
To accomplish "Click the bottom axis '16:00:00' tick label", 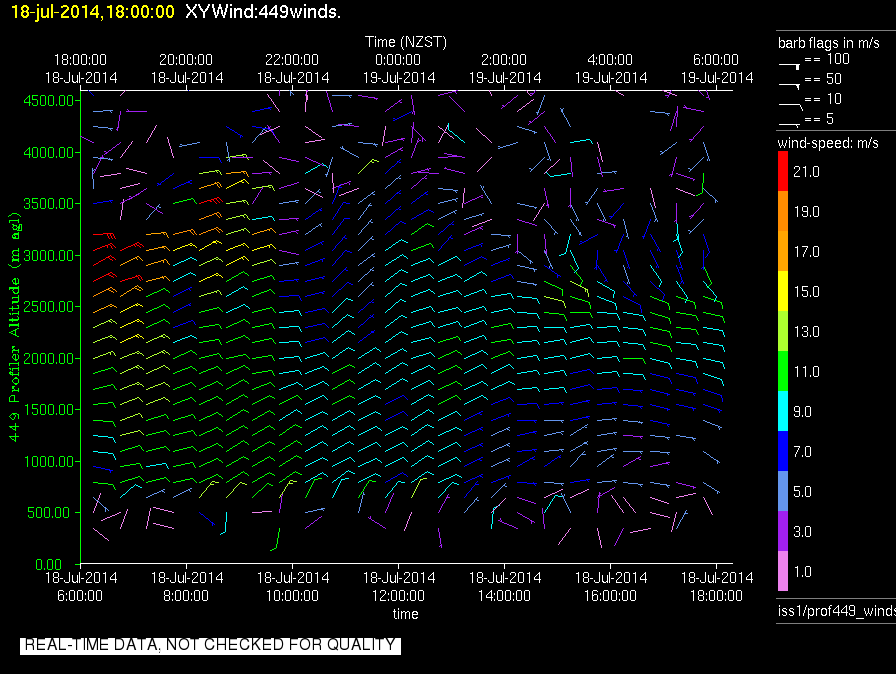I will (610, 596).
